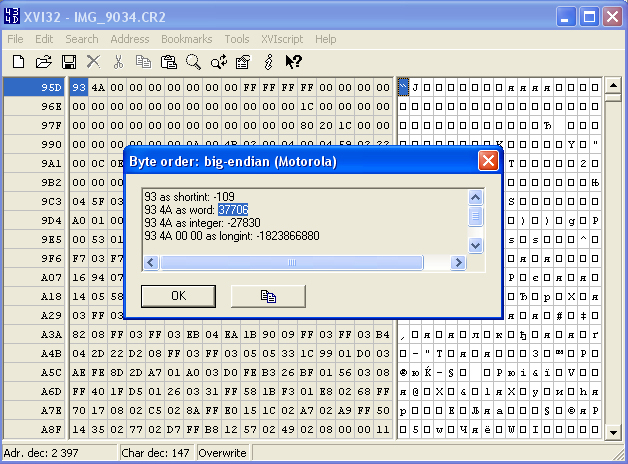Click the Cut scissors icon
Image resolution: width=628 pixels, height=464 pixels.
pos(118,62)
